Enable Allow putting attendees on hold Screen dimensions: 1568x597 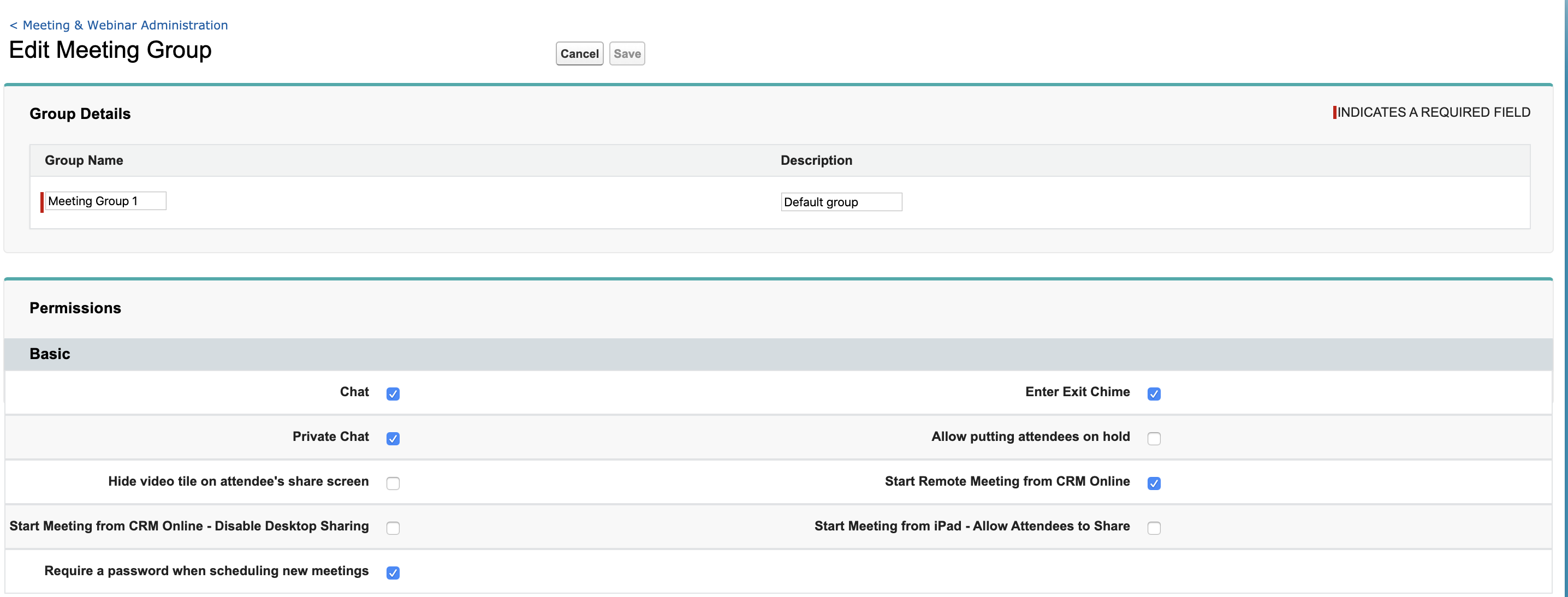pyautogui.click(x=1154, y=438)
